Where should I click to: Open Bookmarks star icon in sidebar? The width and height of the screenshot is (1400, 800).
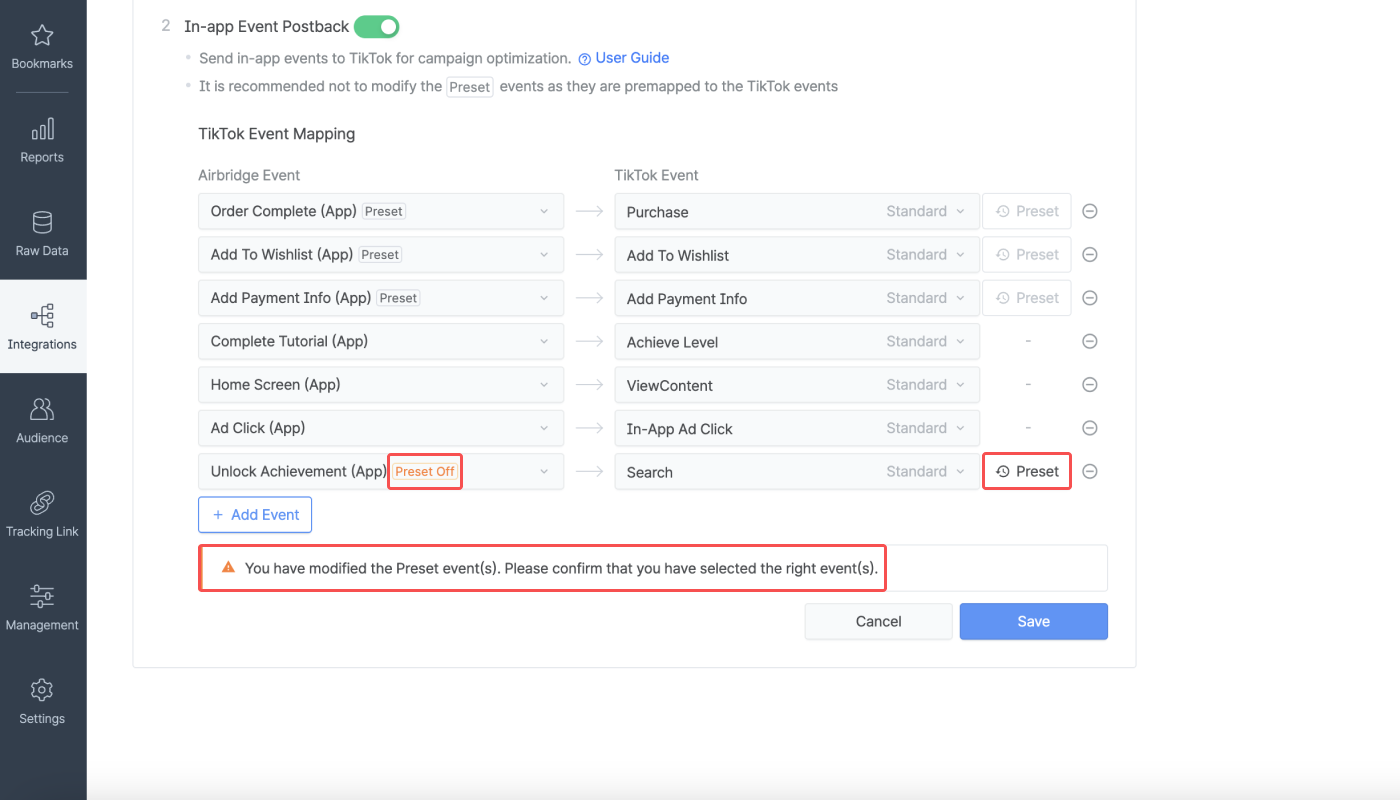pyautogui.click(x=42, y=37)
